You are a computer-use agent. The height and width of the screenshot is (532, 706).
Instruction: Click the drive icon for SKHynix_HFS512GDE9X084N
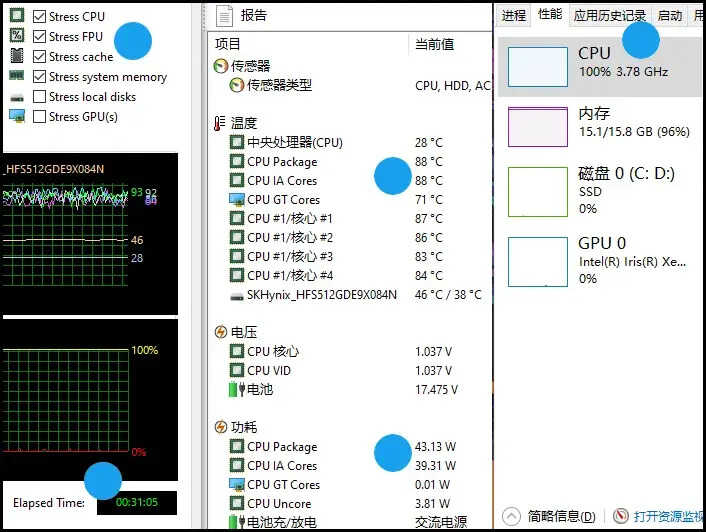(237, 297)
